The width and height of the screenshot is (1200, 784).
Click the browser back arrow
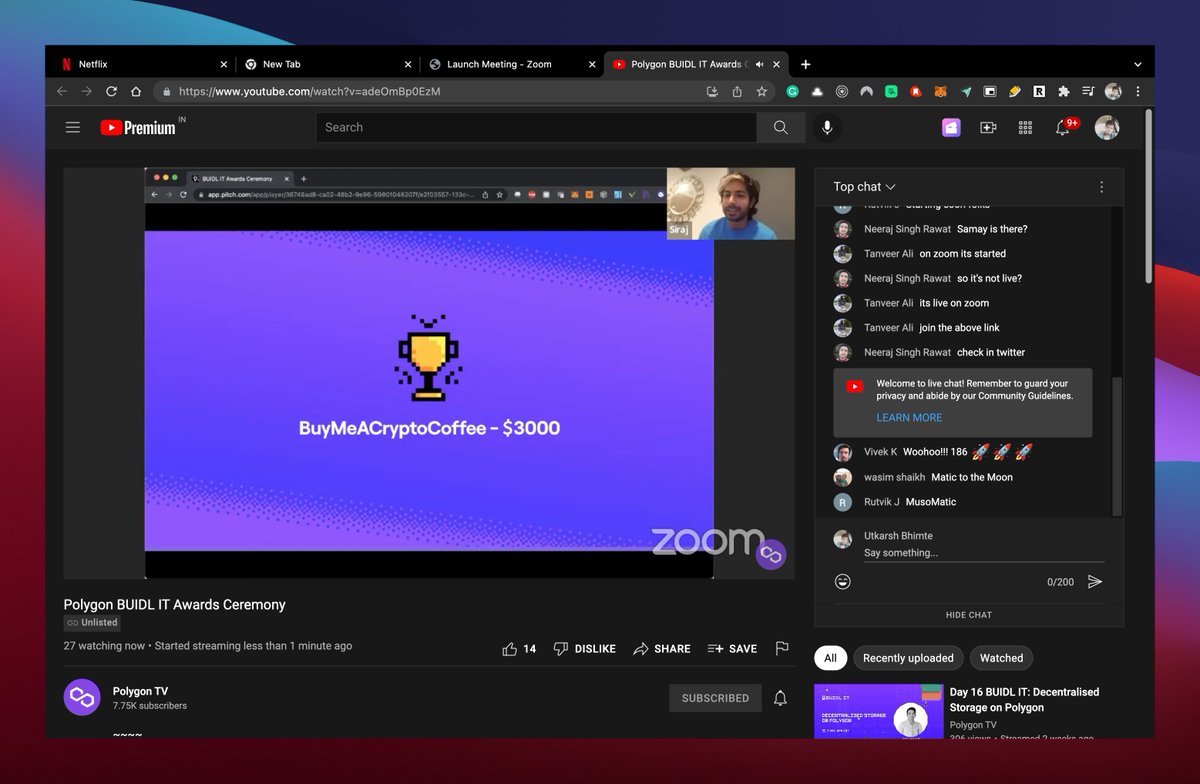pyautogui.click(x=62, y=91)
